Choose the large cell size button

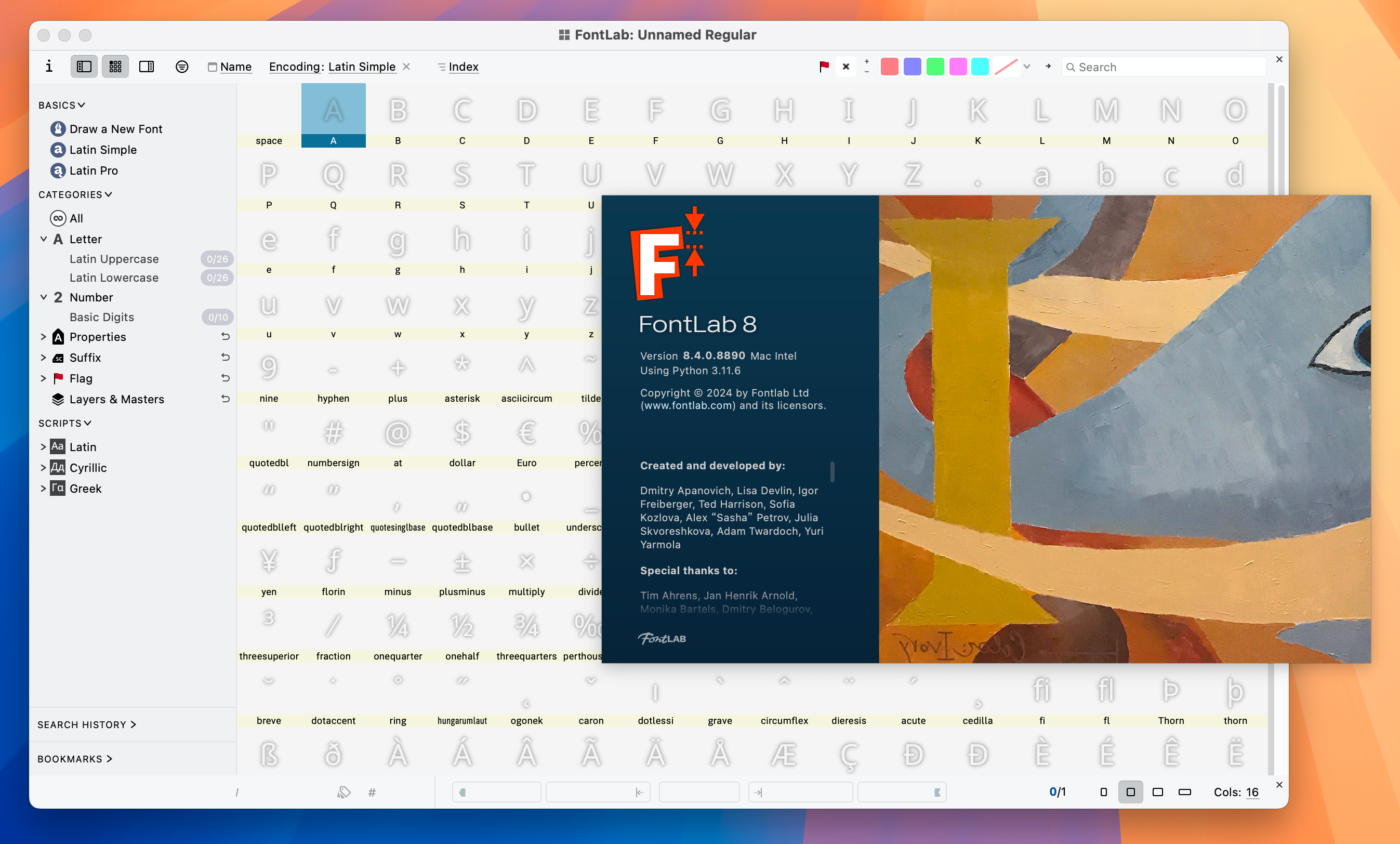point(1157,792)
